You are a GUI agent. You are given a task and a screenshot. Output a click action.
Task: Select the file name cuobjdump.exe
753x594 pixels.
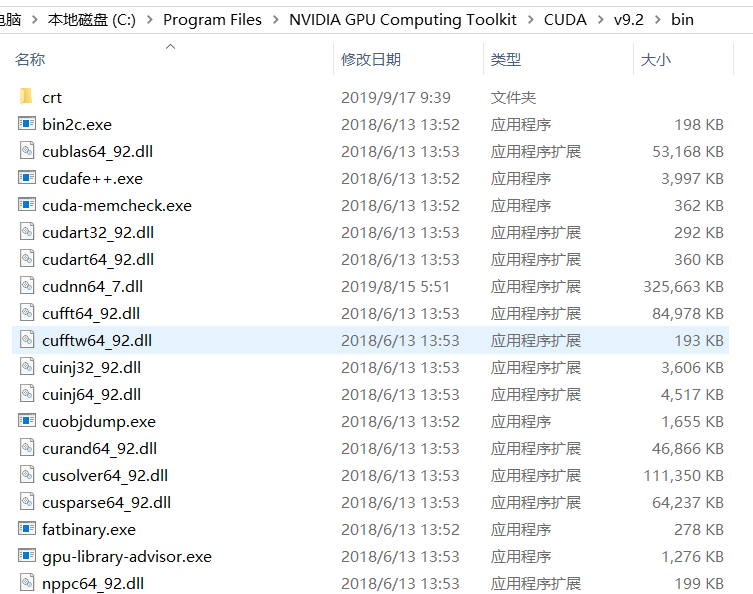99,421
